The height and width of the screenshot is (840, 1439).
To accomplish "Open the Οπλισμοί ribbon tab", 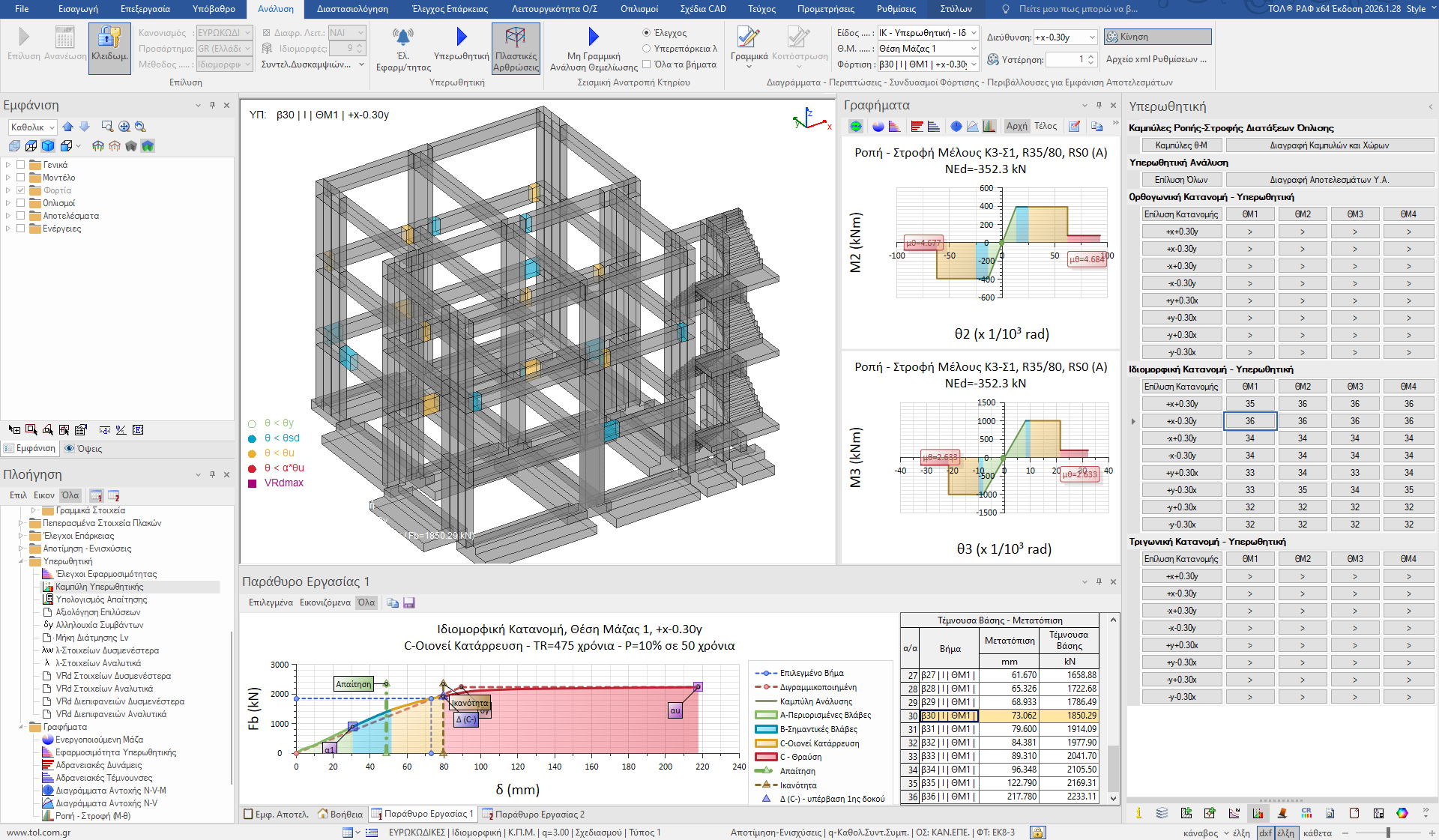I will (x=639, y=9).
